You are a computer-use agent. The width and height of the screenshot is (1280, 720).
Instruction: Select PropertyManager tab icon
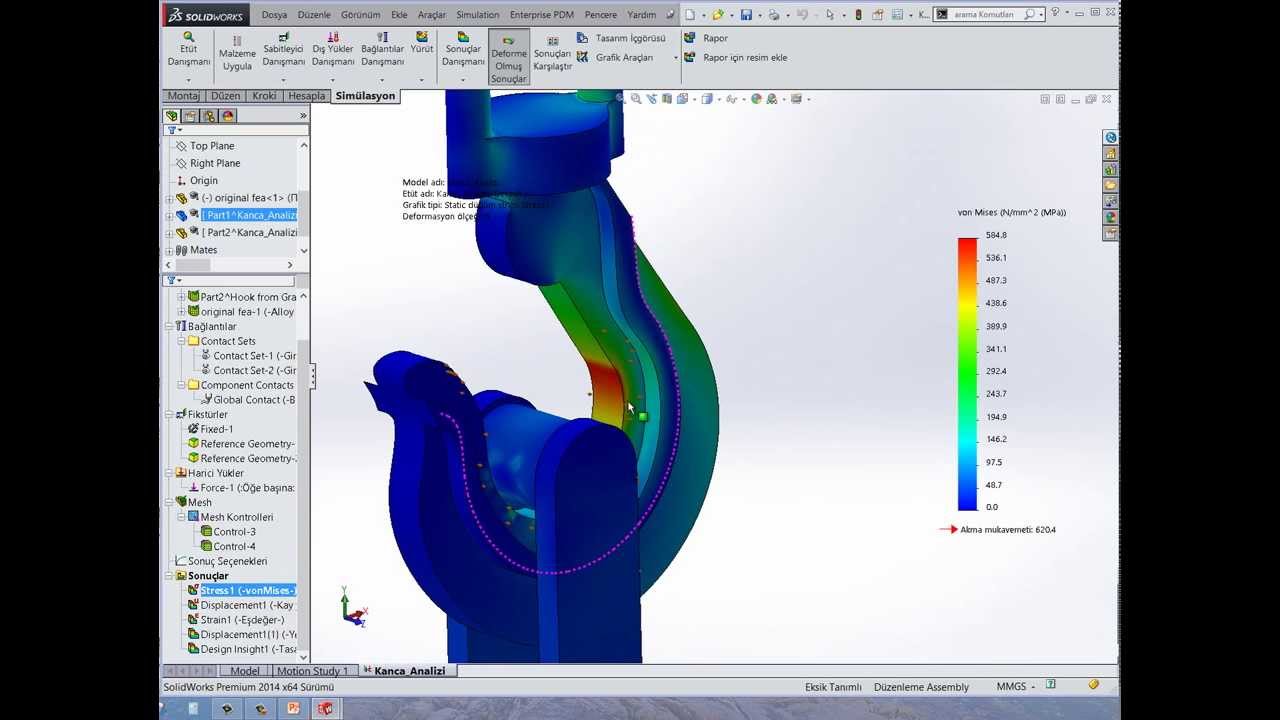(x=190, y=116)
